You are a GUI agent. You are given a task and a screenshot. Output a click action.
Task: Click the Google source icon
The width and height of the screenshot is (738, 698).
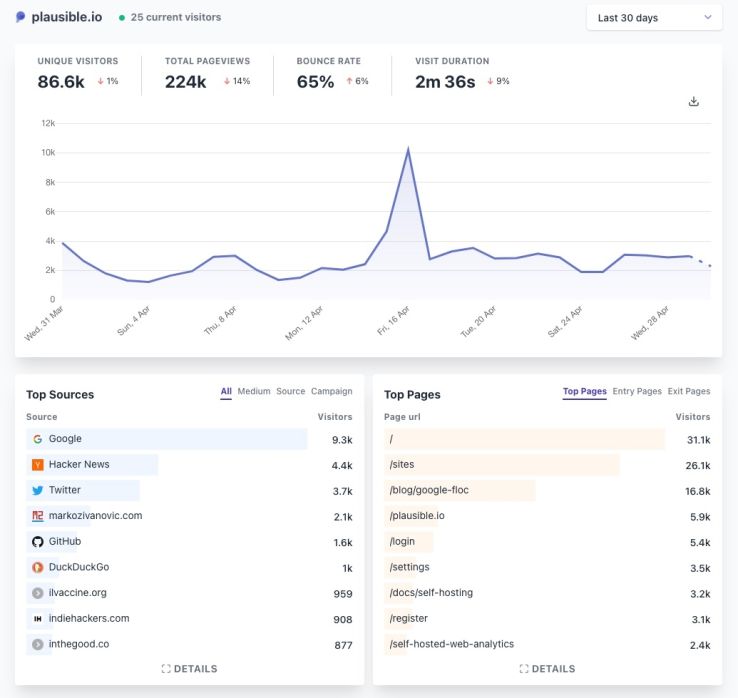(37, 439)
